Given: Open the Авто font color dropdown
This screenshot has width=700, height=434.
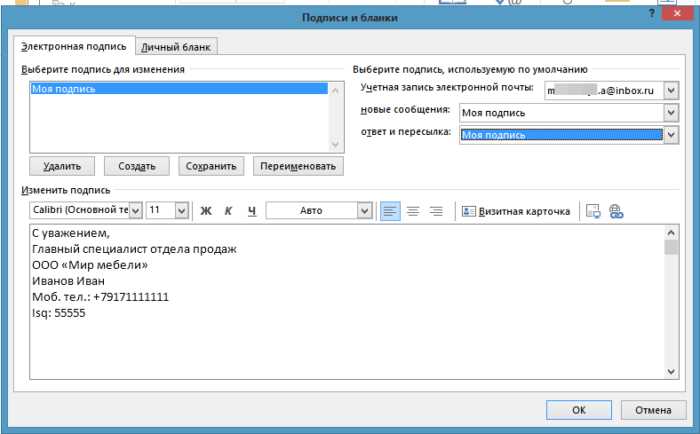Looking at the screenshot, I should (x=364, y=210).
